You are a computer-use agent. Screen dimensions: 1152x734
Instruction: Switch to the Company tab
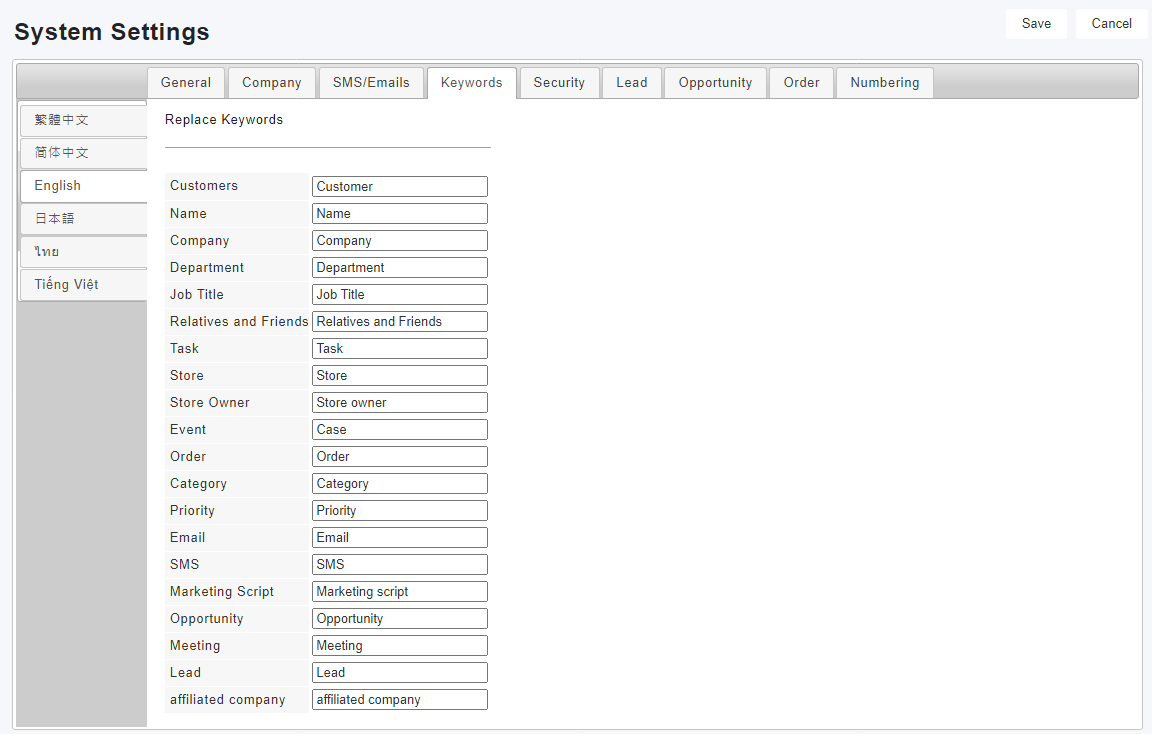click(272, 83)
